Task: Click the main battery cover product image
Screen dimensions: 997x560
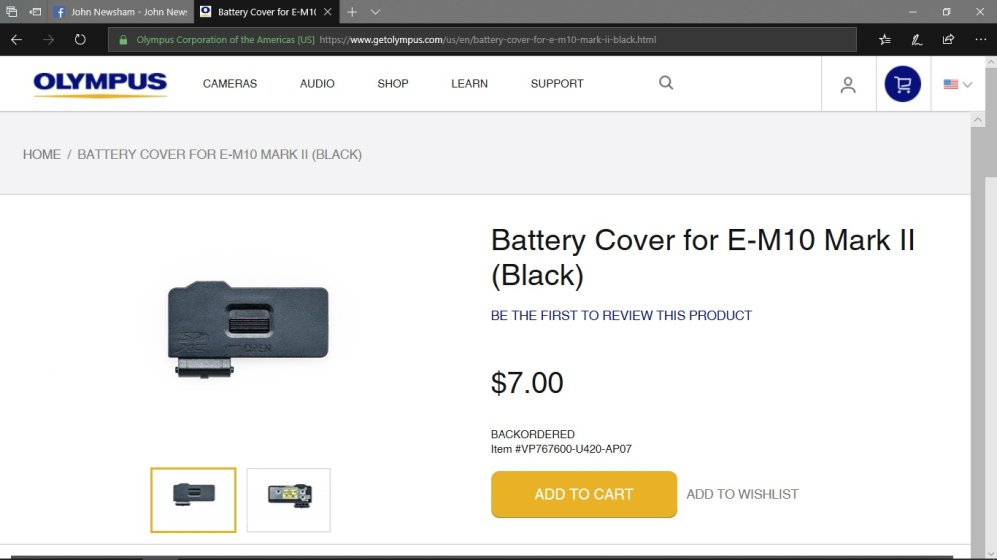Action: (x=248, y=329)
